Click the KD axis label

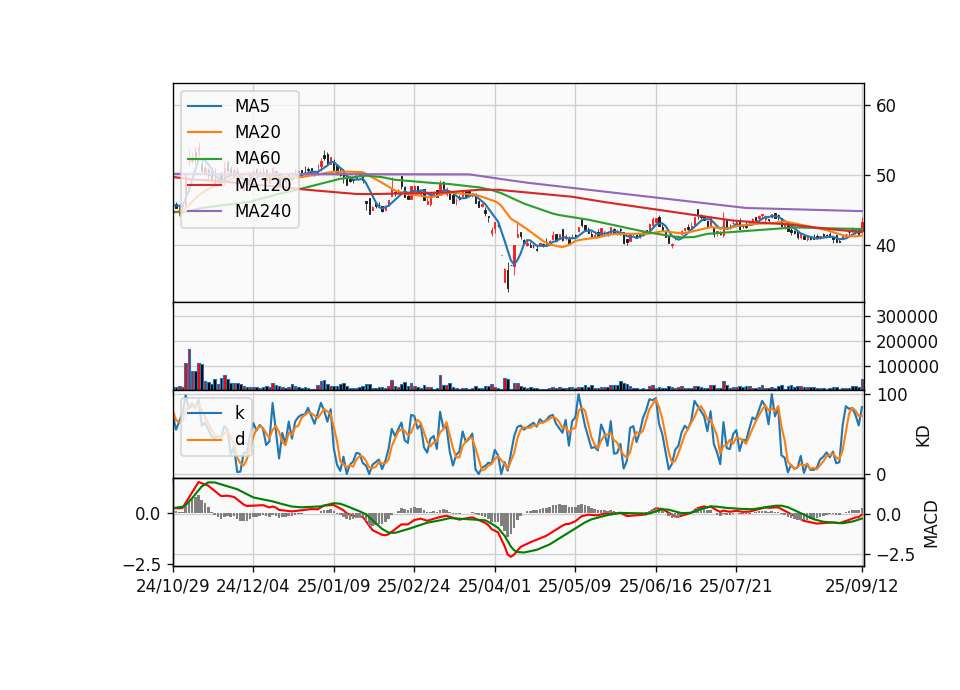[923, 437]
